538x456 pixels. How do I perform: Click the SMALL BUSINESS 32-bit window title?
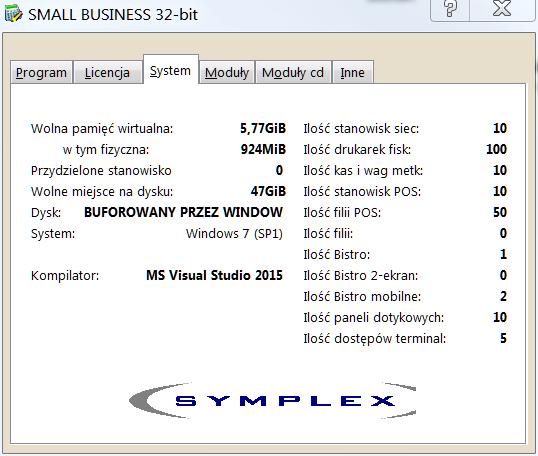tap(113, 15)
